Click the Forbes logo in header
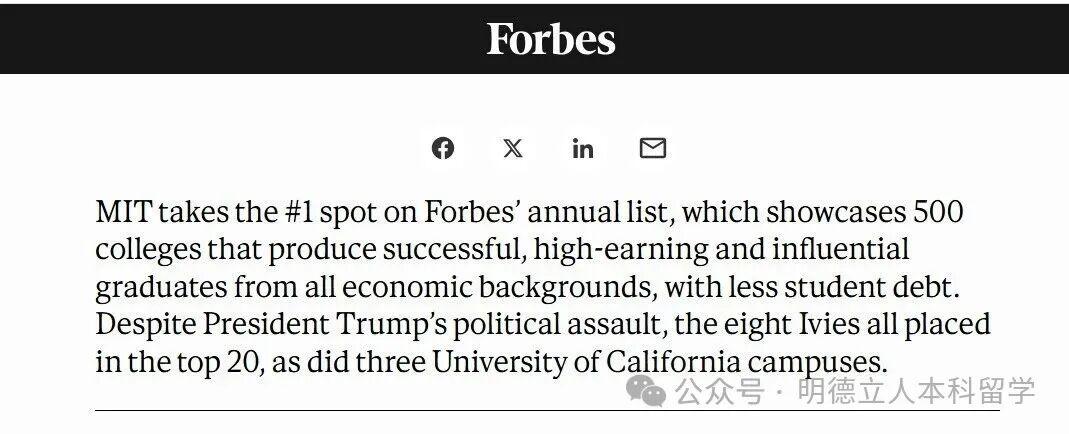Screen dimensions: 1069x434 click(x=551, y=40)
